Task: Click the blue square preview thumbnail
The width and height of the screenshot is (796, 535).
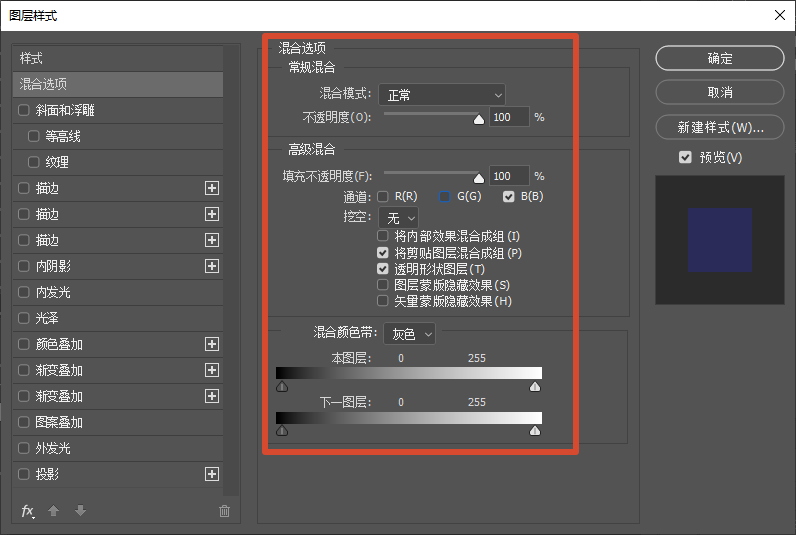Action: point(720,240)
